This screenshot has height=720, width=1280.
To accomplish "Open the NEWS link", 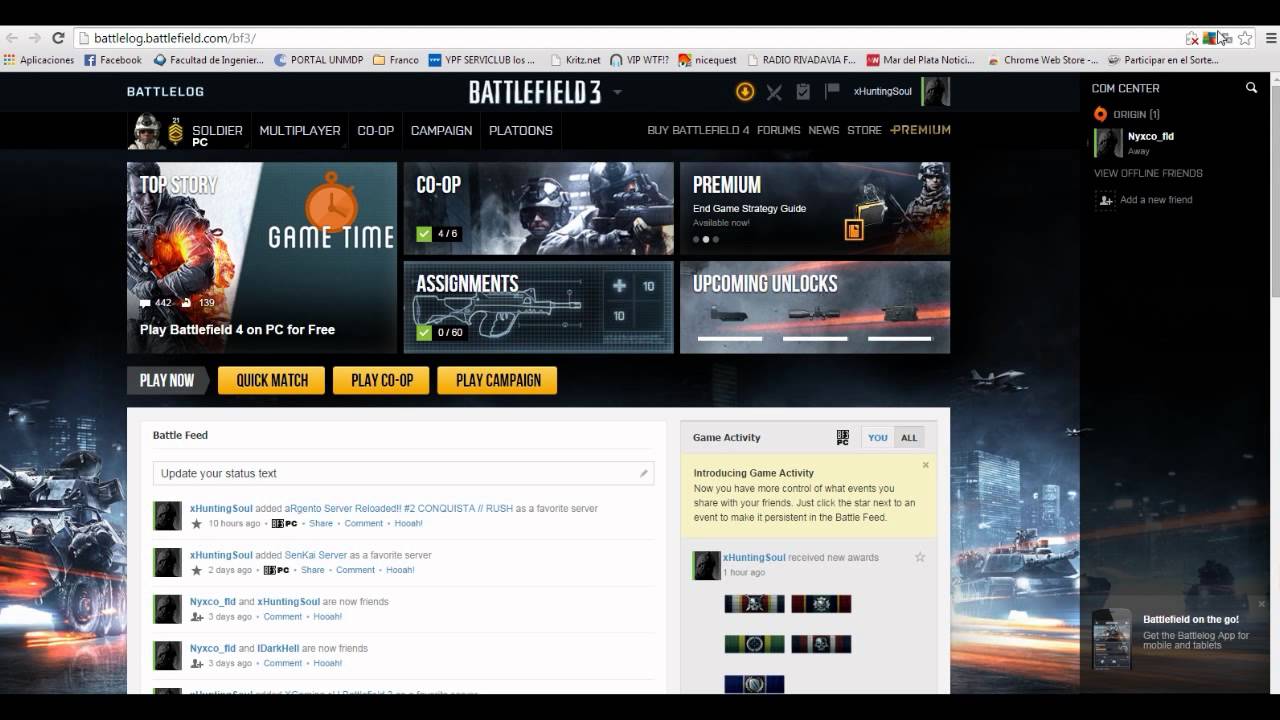I will tap(823, 130).
